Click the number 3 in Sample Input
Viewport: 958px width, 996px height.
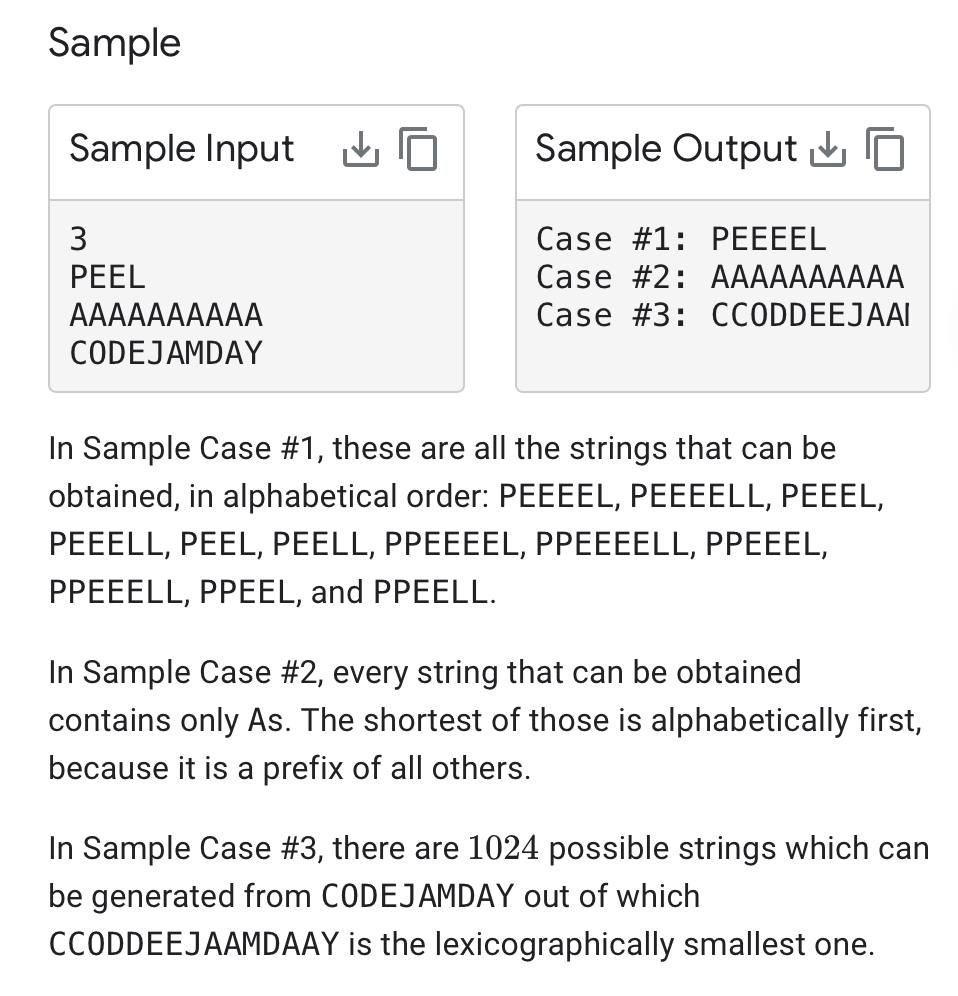point(76,238)
